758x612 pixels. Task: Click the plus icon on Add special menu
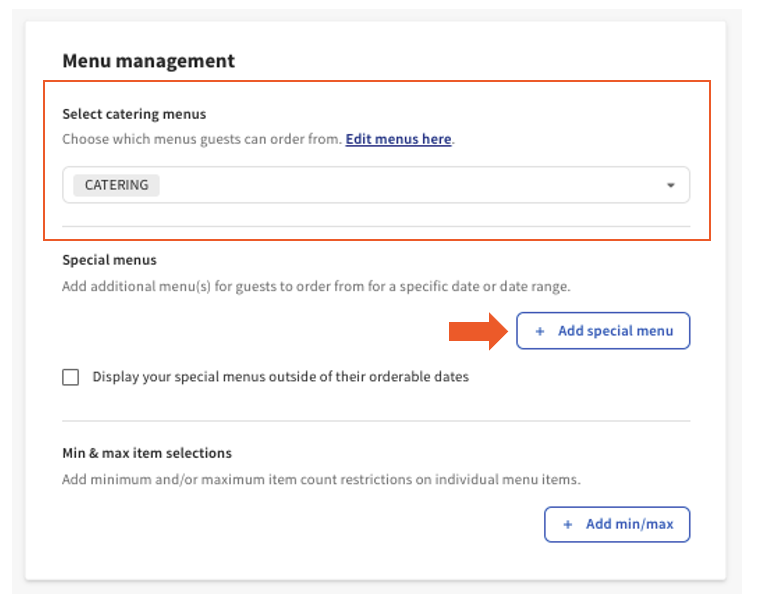coord(540,331)
